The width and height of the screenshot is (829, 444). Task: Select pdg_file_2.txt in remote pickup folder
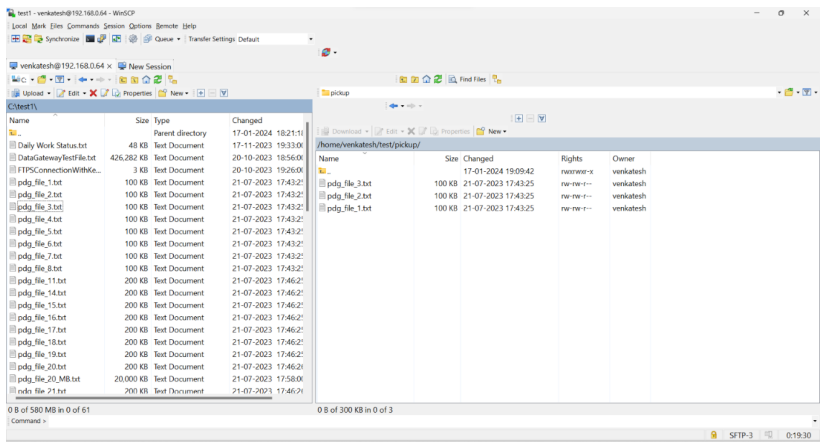pos(349,196)
